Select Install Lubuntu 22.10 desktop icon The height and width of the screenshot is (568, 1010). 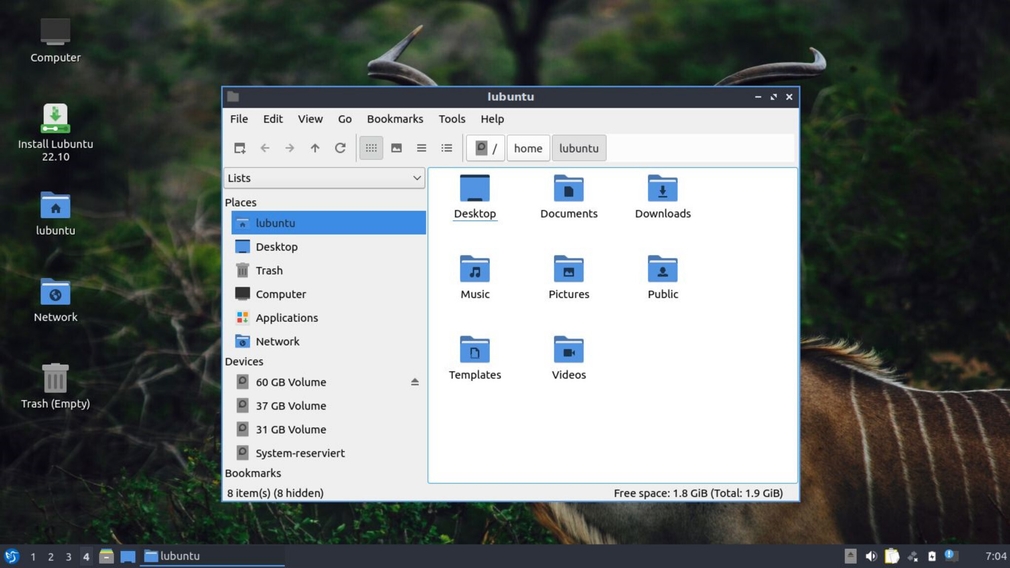[x=55, y=132]
